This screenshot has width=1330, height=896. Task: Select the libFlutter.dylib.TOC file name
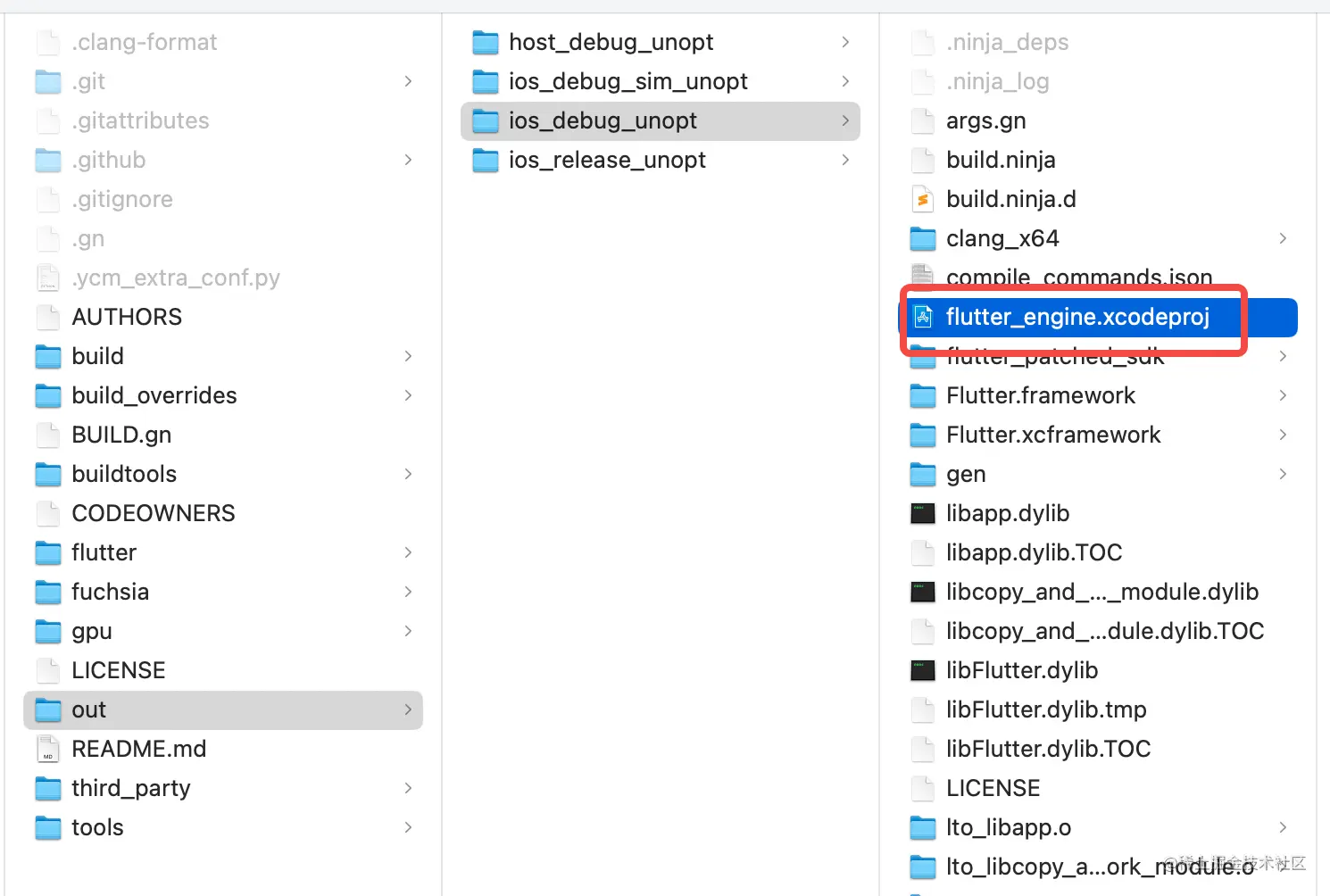[x=1049, y=749]
